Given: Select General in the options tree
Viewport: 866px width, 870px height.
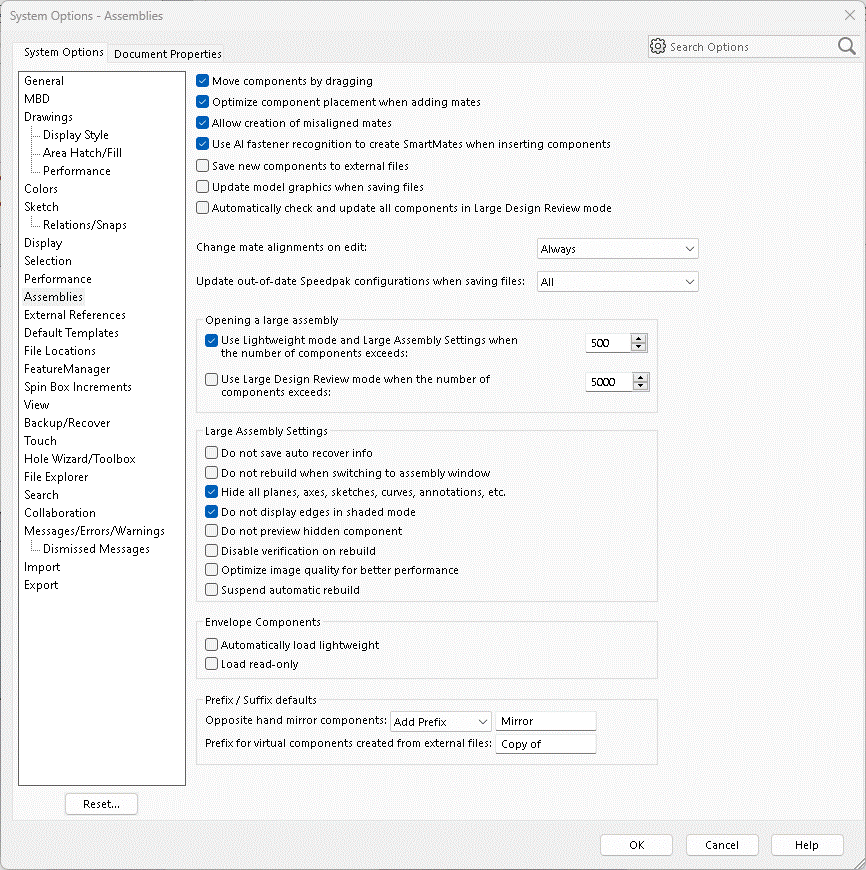Looking at the screenshot, I should click(44, 81).
